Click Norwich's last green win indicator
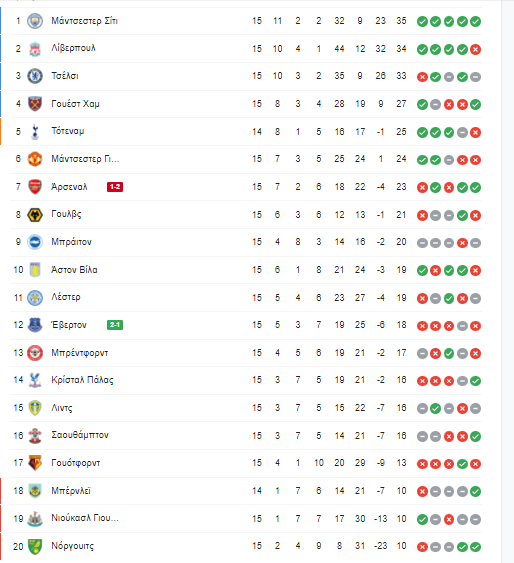This screenshot has height=563, width=514. coord(476,547)
